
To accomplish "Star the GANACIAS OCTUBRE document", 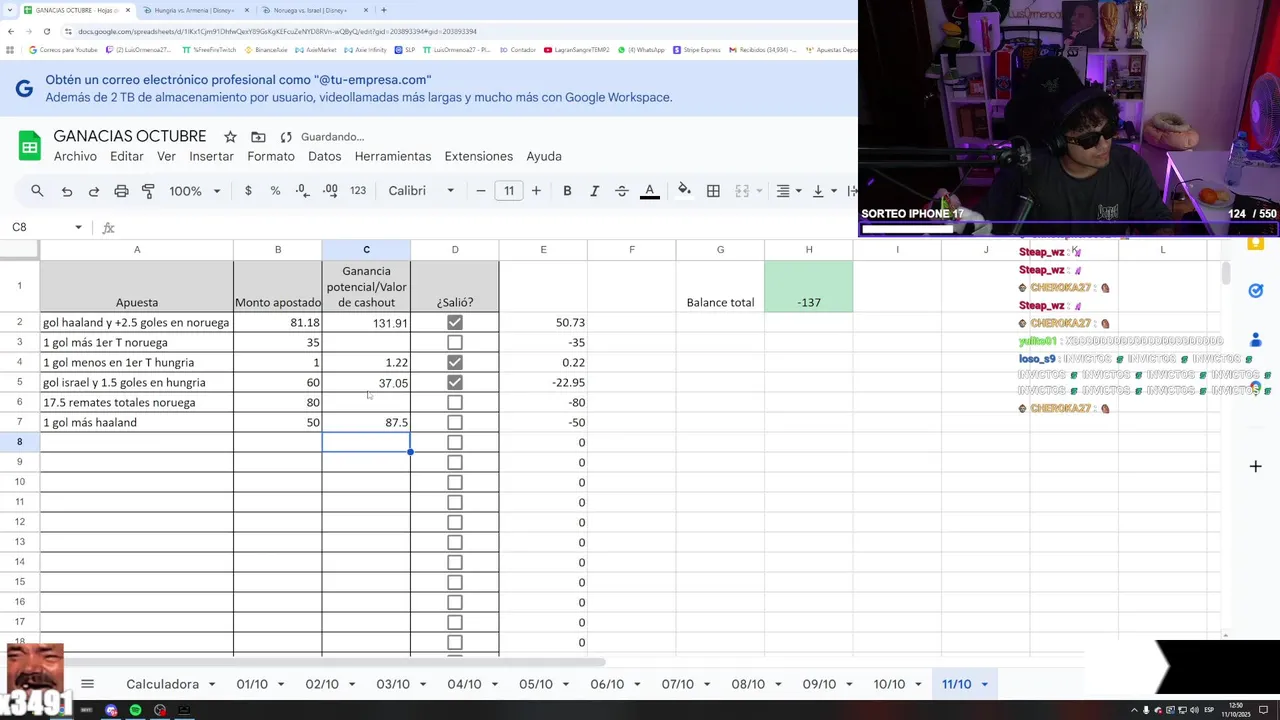I will click(x=230, y=137).
